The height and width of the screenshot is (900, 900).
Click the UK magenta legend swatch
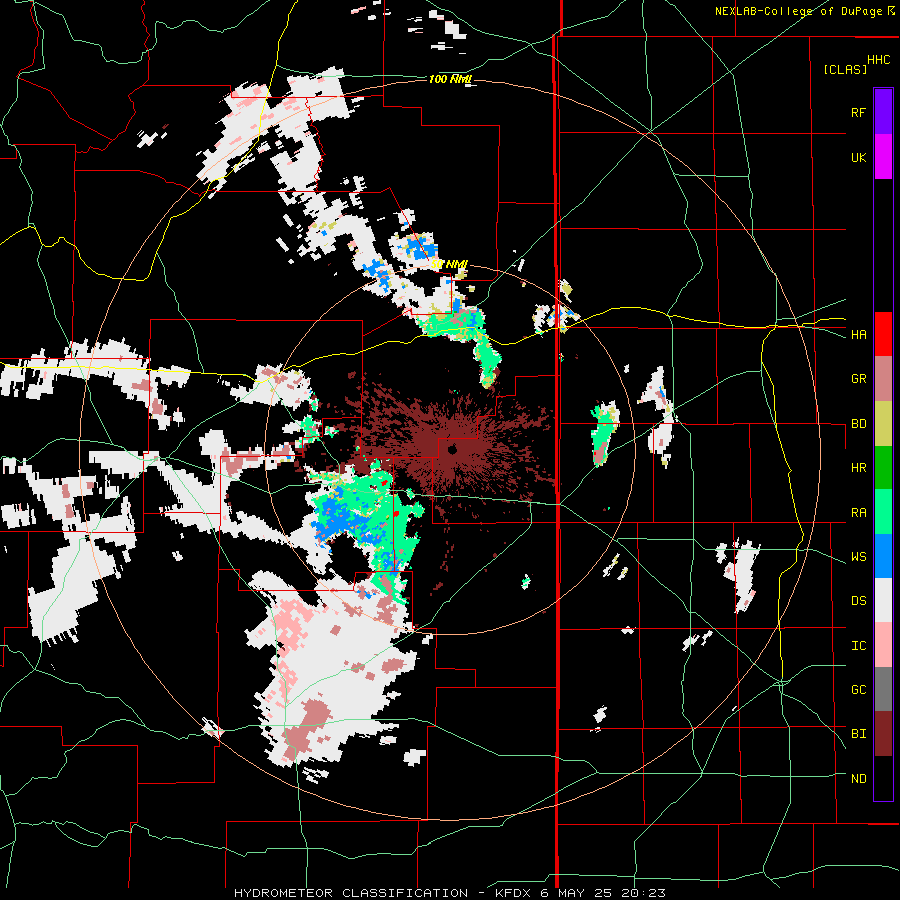click(883, 157)
